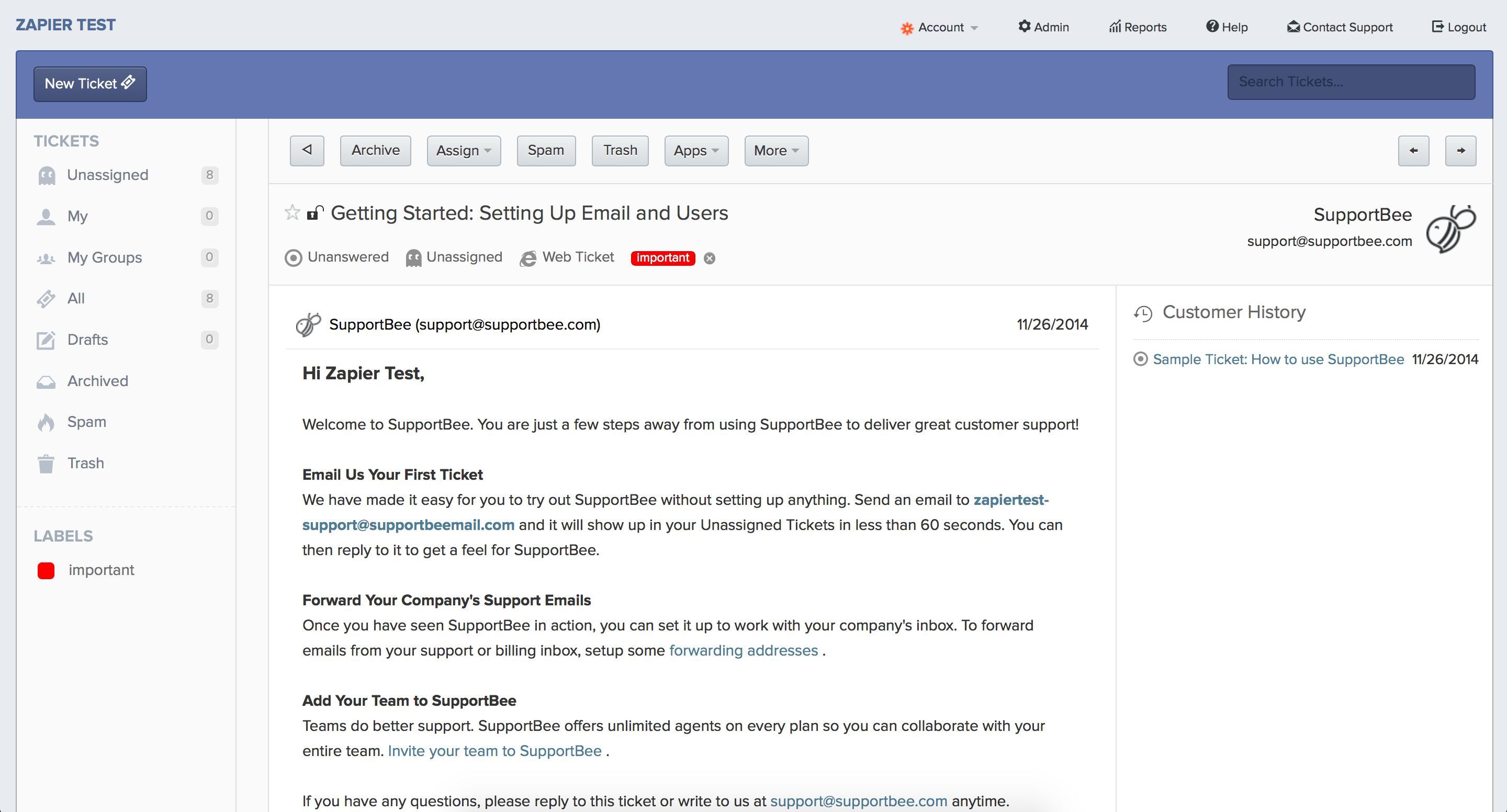Viewport: 1507px width, 812px height.
Task: Click the red important label swatch
Action: [46, 570]
